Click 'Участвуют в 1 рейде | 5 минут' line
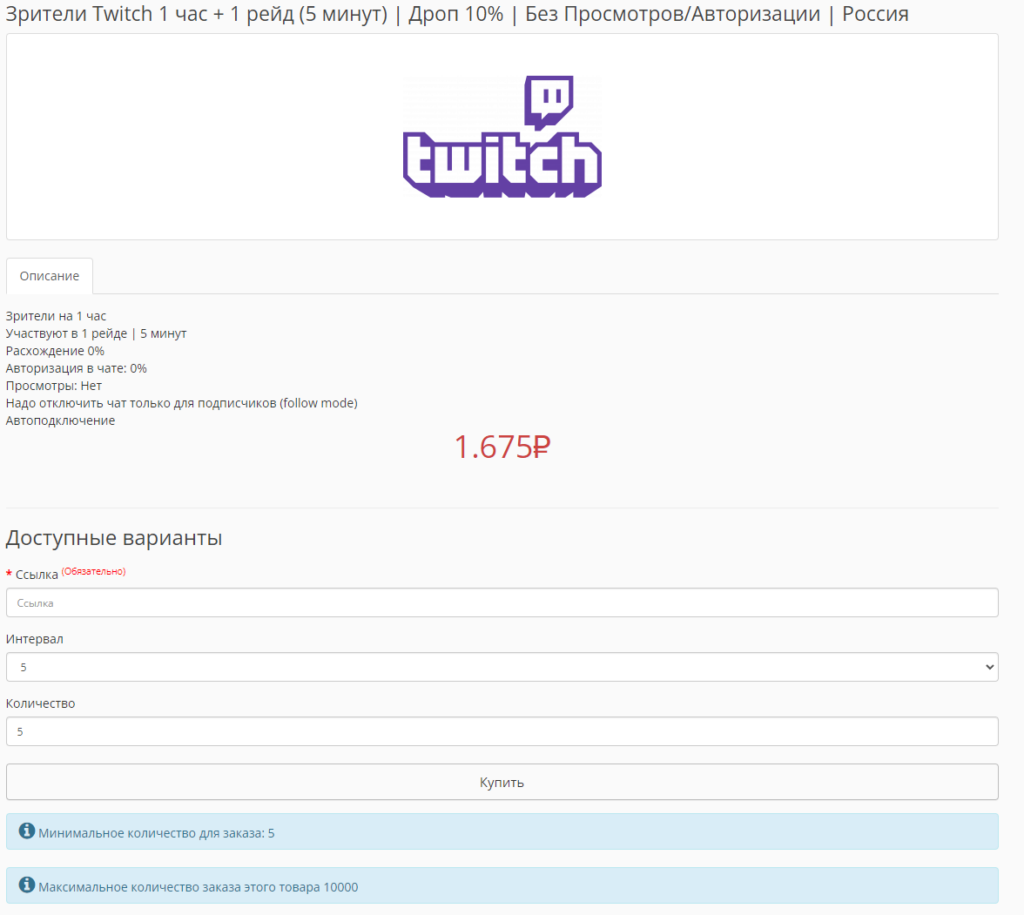This screenshot has height=915, width=1024. [96, 334]
